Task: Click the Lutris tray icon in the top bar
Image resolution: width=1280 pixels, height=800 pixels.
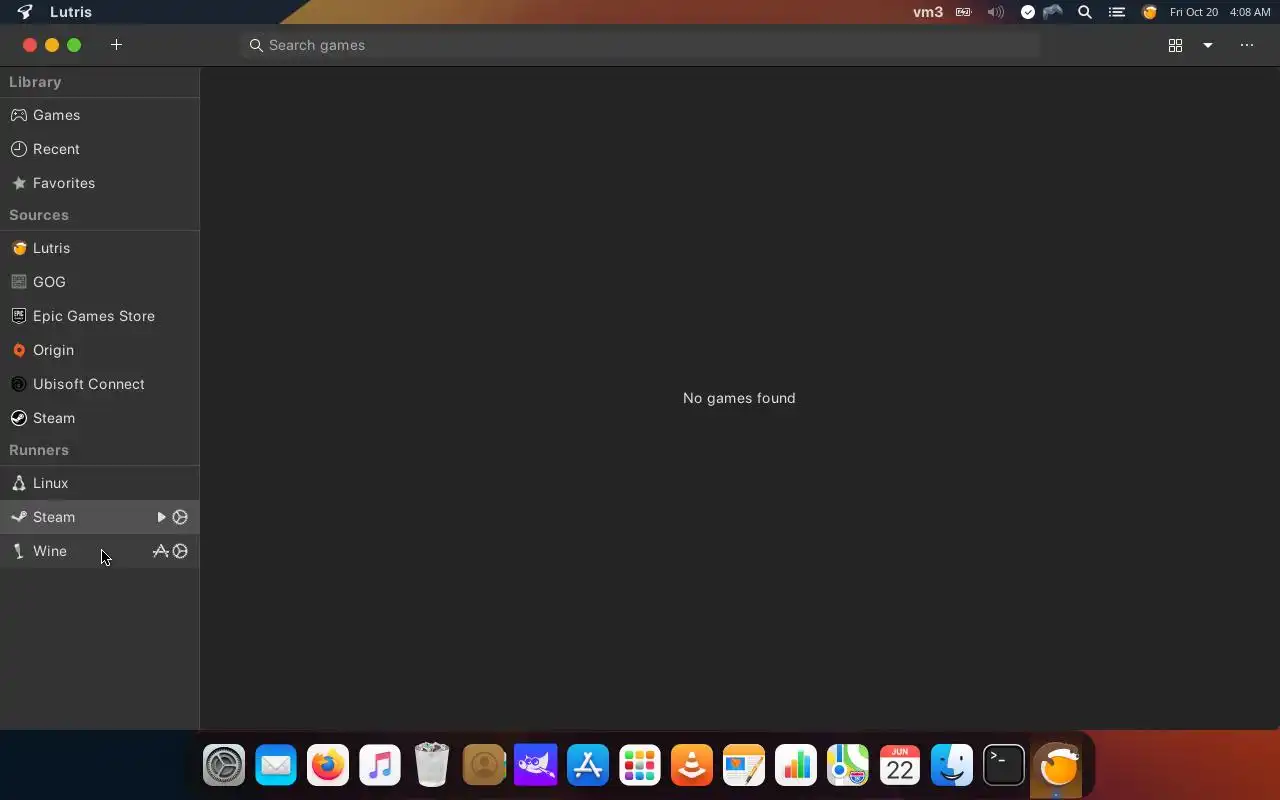Action: [x=1150, y=12]
